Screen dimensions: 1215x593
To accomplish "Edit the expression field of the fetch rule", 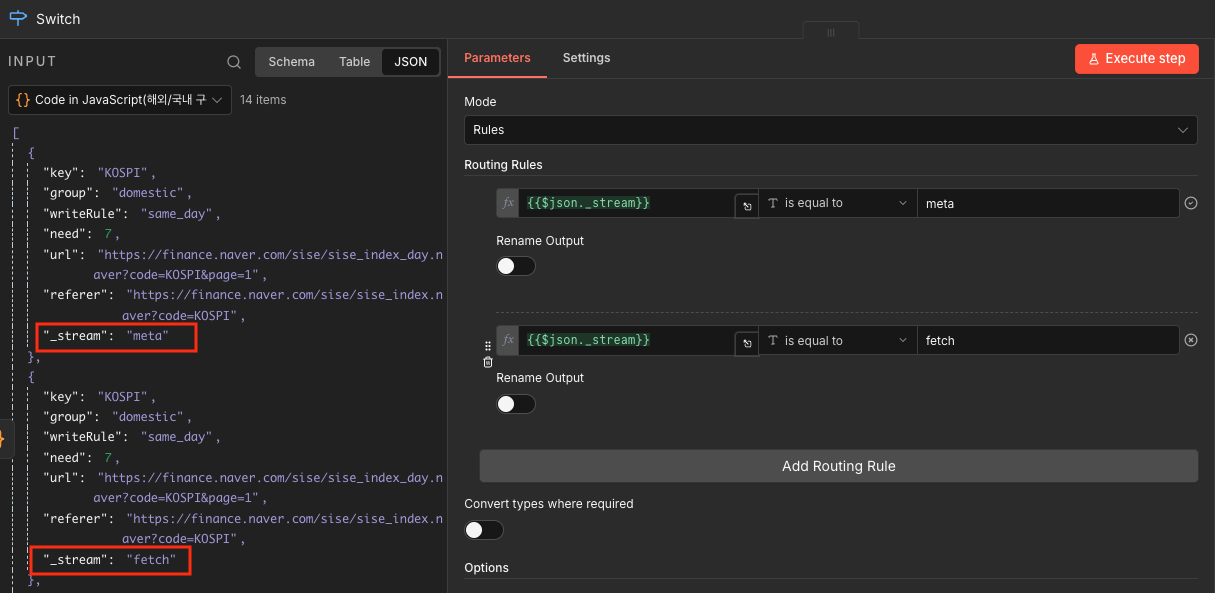I will pyautogui.click(x=626, y=340).
